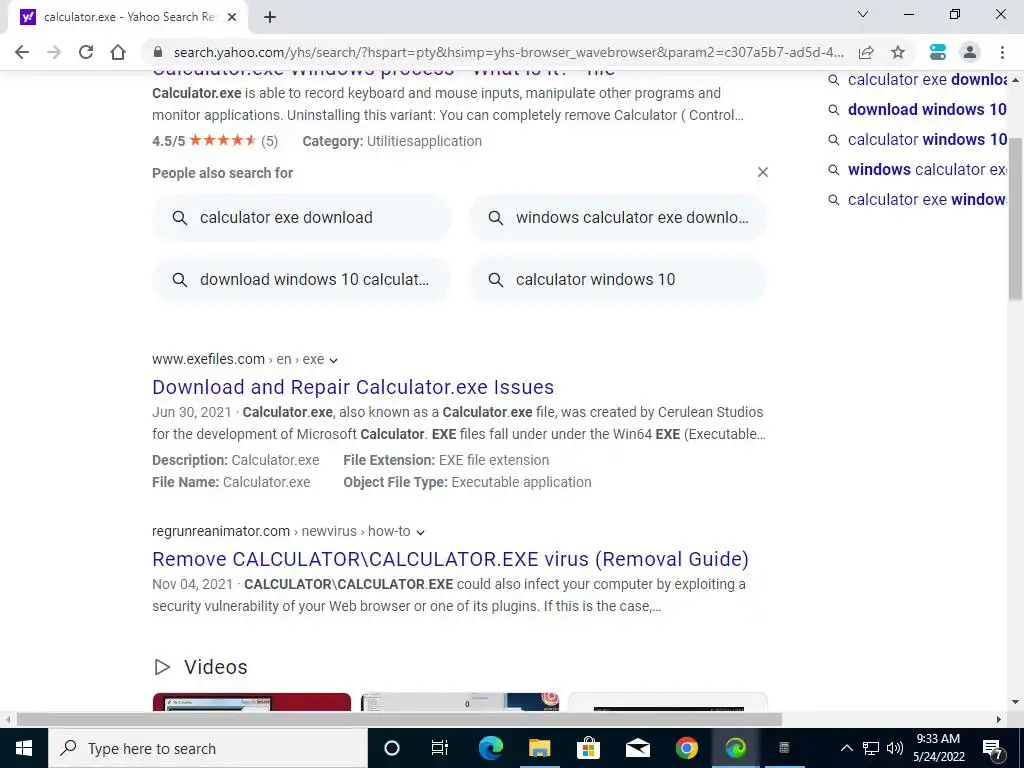Open Calculator app in taskbar
Screen dimensions: 1024x768
pos(784,748)
